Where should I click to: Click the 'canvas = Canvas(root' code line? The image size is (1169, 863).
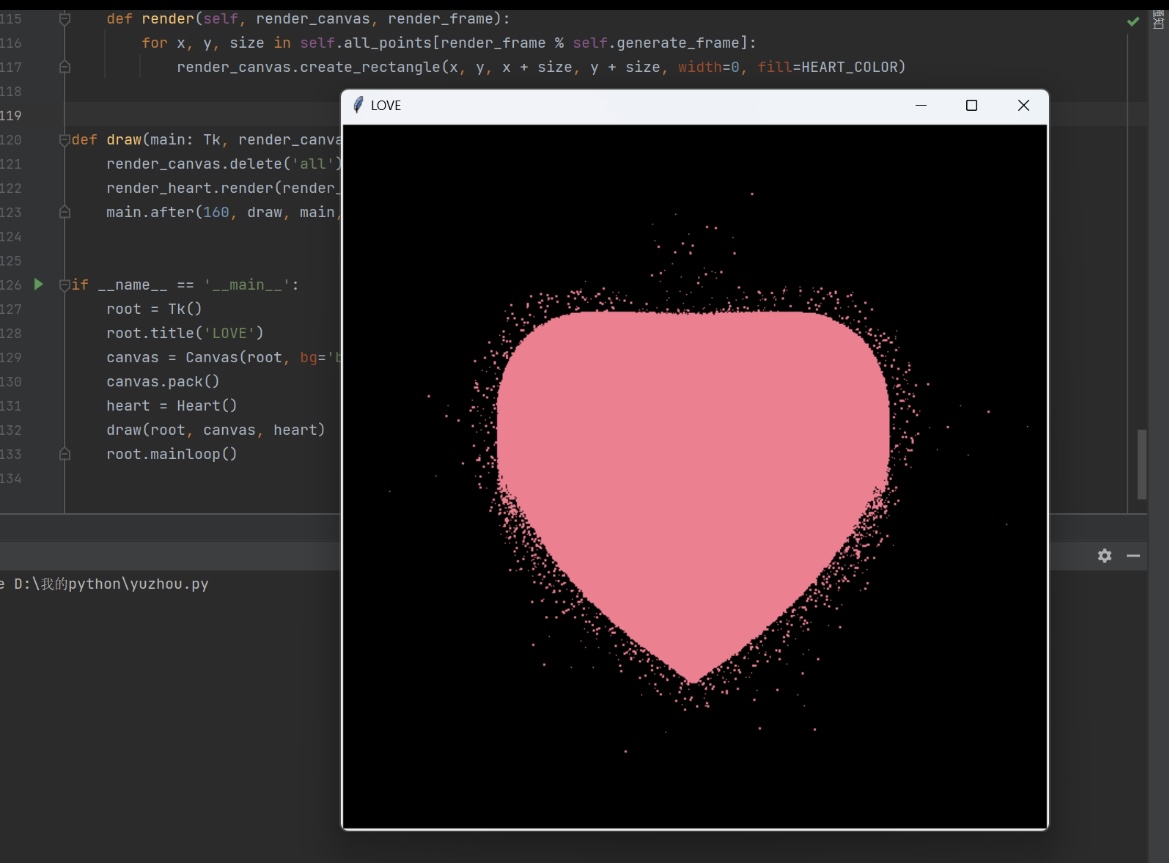(224, 357)
